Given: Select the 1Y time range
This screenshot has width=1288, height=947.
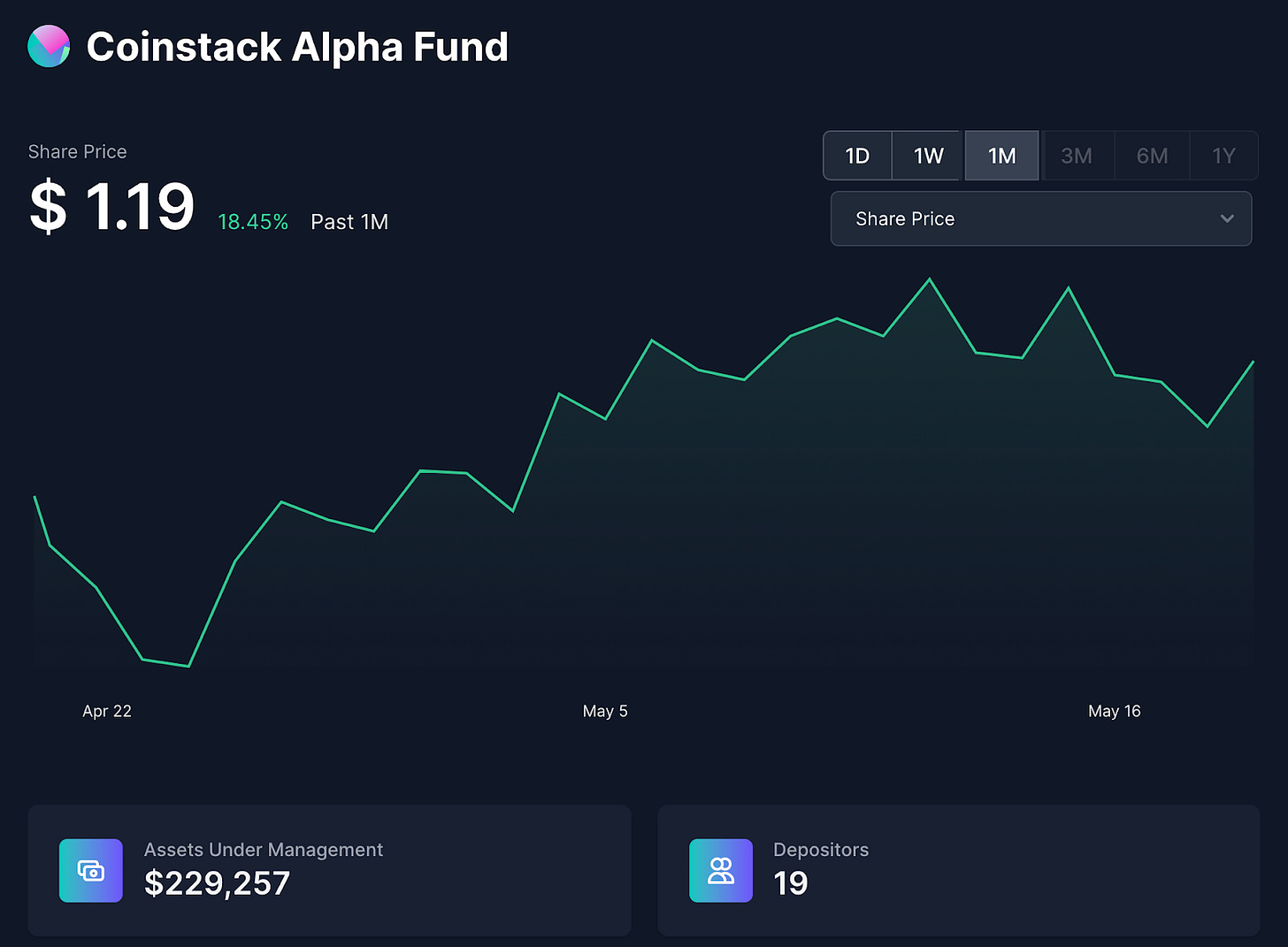Looking at the screenshot, I should [1223, 156].
